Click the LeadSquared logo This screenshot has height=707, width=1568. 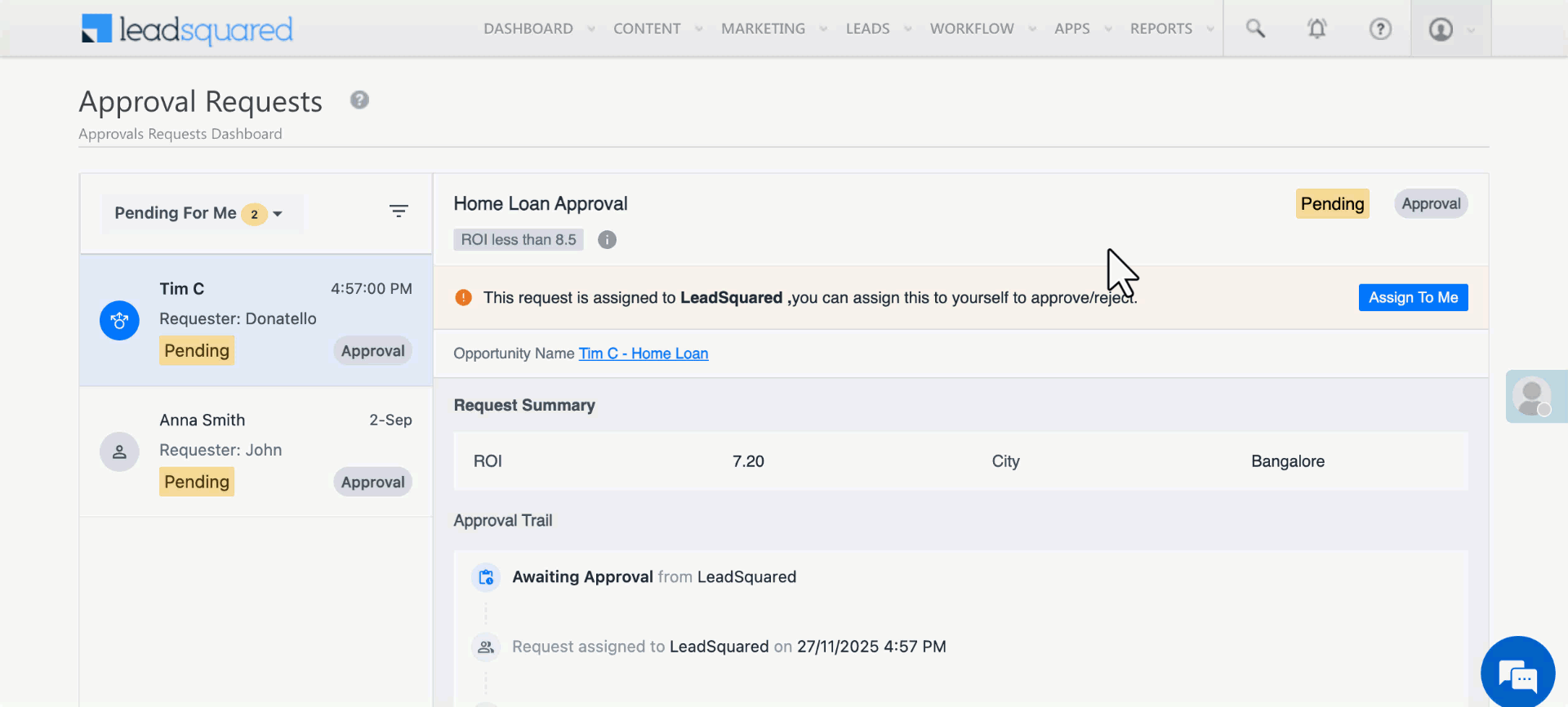(x=187, y=29)
